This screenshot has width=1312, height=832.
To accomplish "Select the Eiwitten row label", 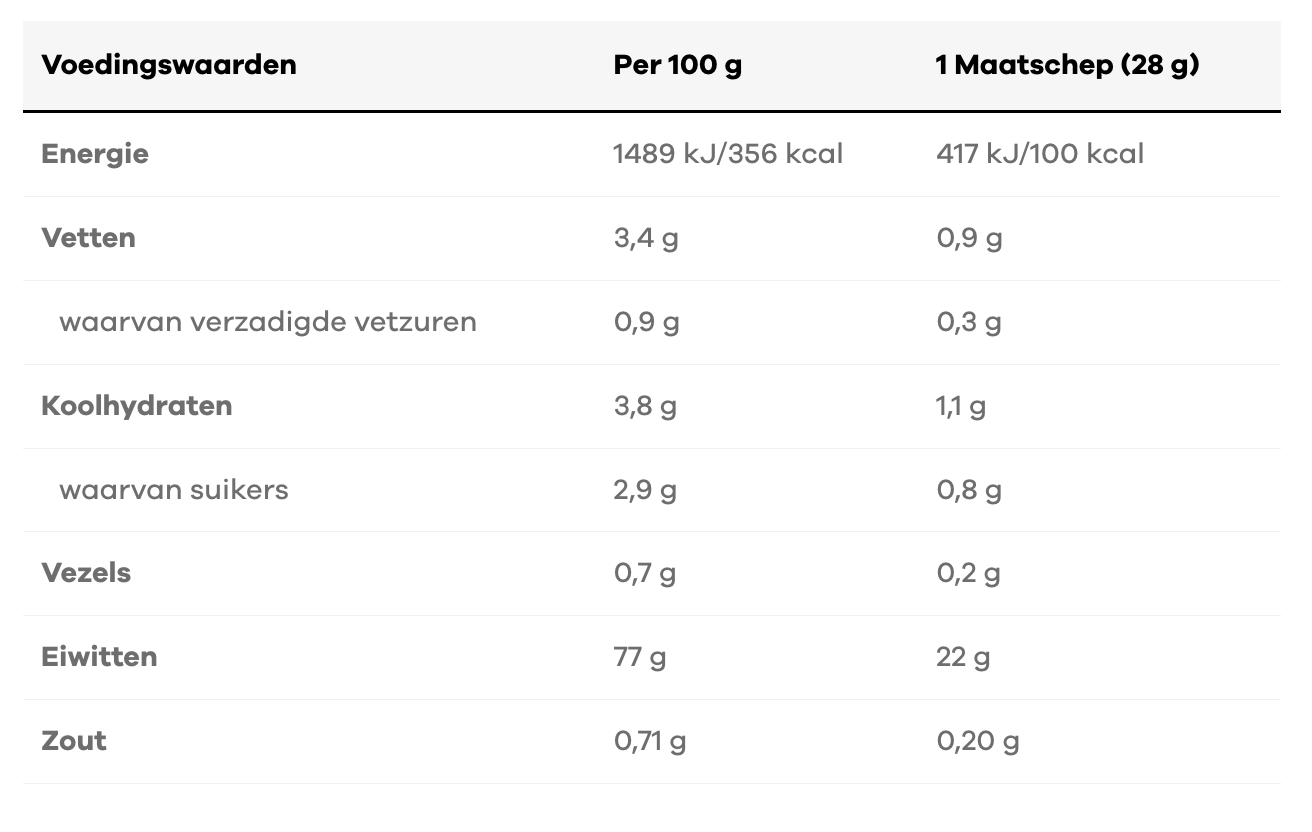I will click(x=99, y=657).
